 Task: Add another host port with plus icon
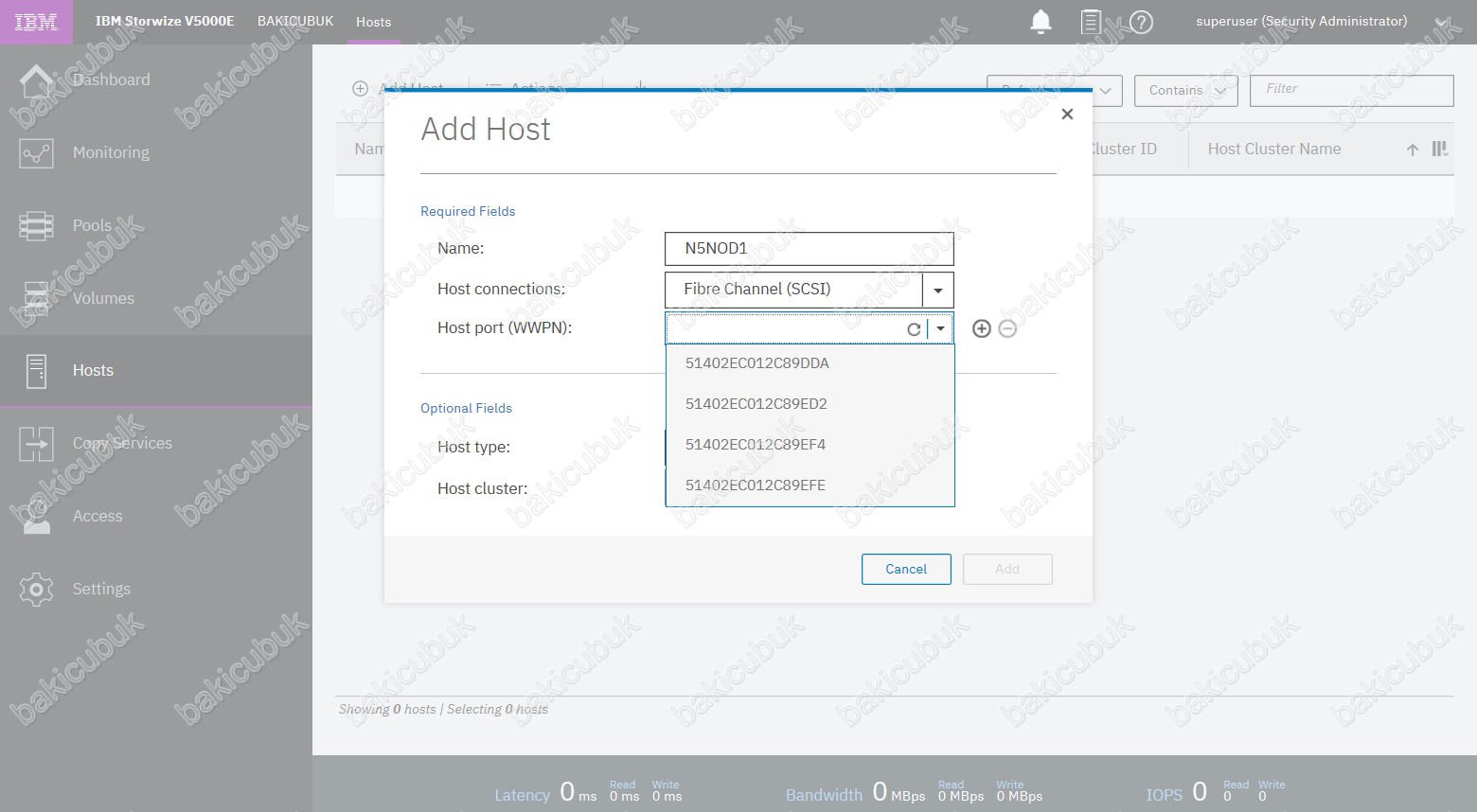[982, 328]
